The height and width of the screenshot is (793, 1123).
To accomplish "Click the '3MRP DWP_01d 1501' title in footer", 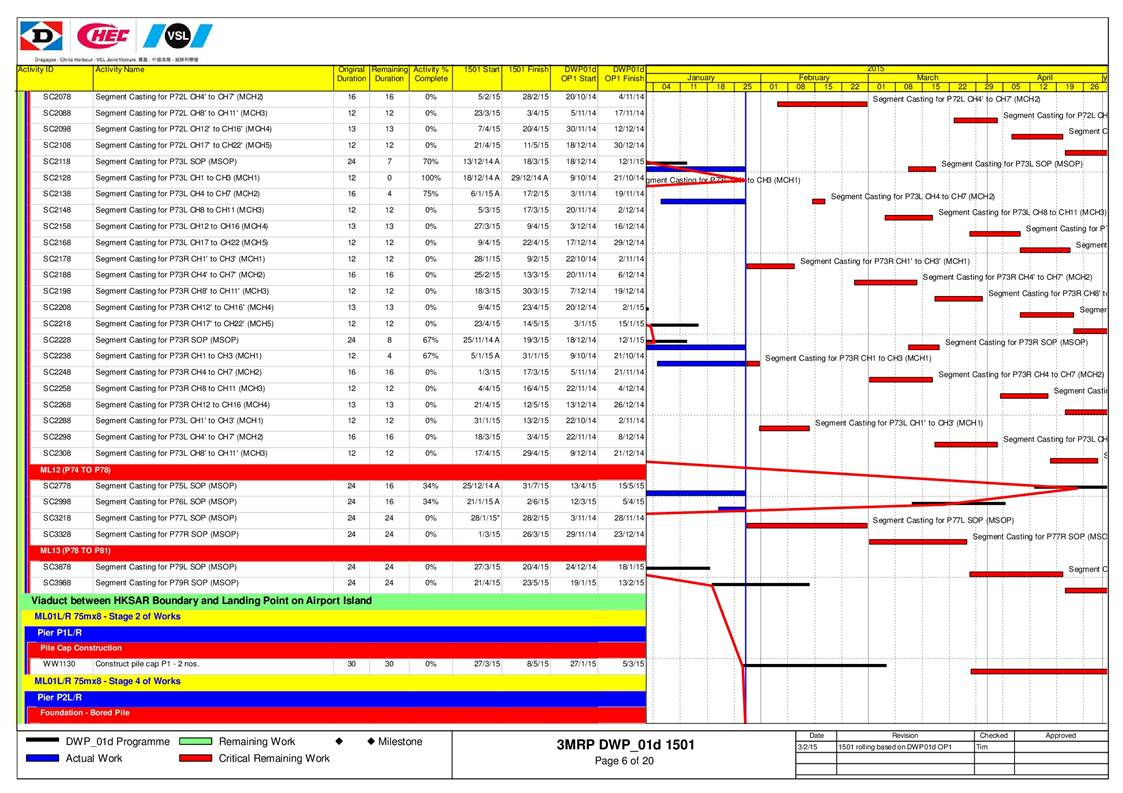I will point(625,744).
